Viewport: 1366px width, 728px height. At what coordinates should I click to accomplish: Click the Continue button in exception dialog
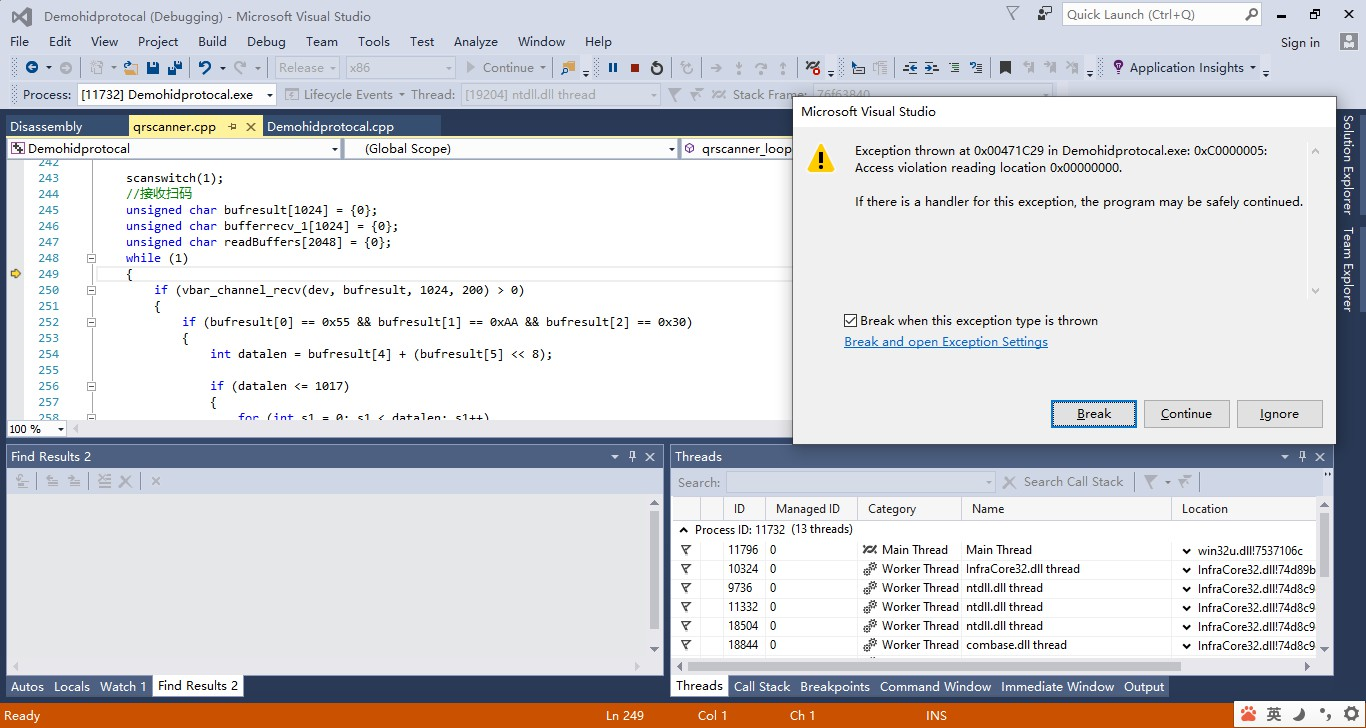click(1186, 414)
